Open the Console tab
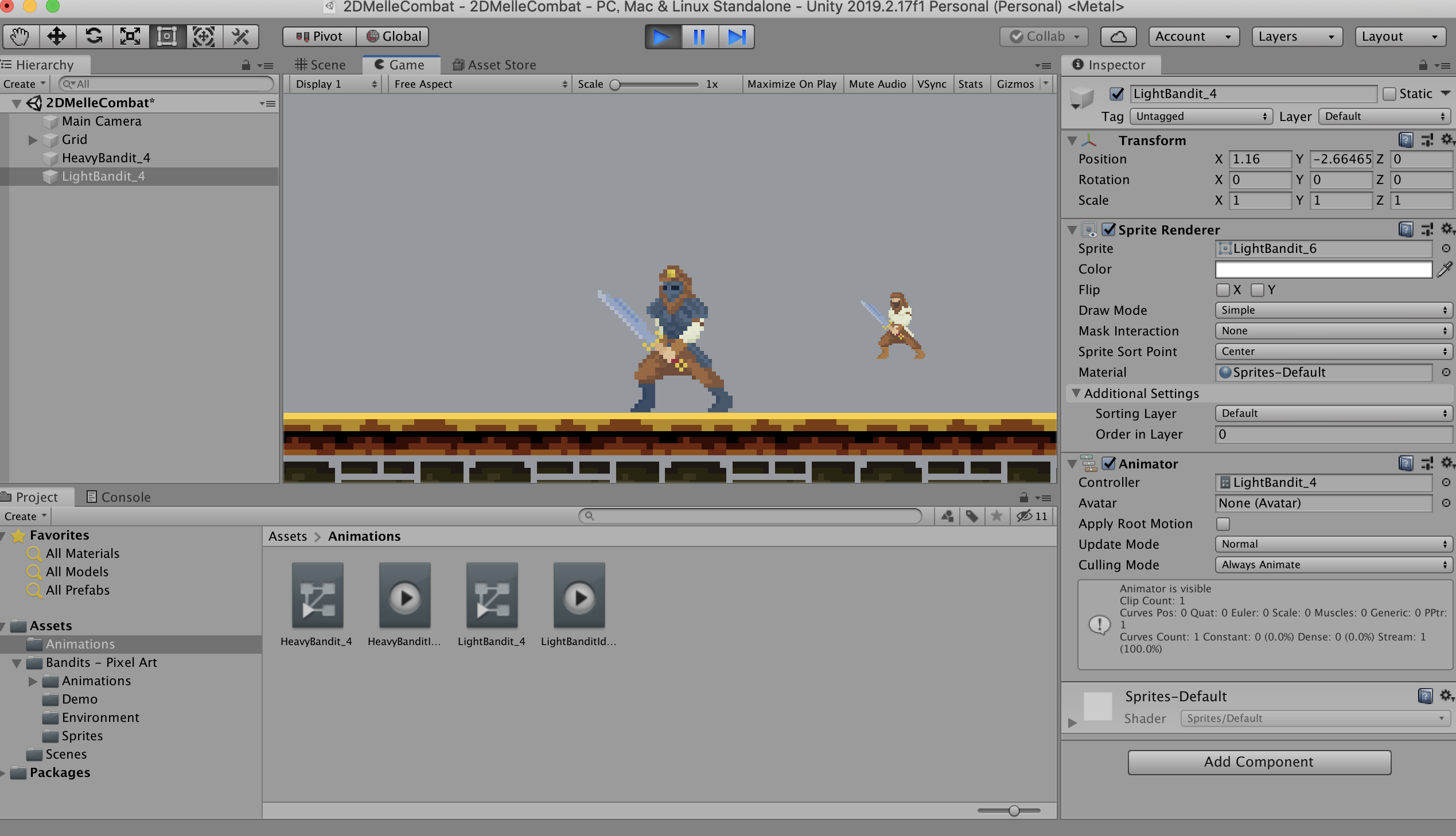This screenshot has width=1456, height=836. 118,497
